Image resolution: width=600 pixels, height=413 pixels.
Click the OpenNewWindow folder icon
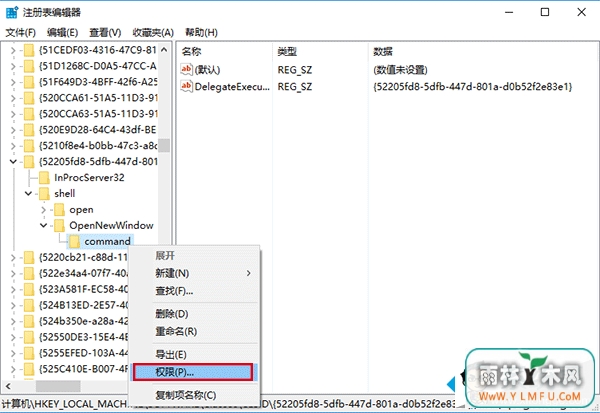[59, 225]
